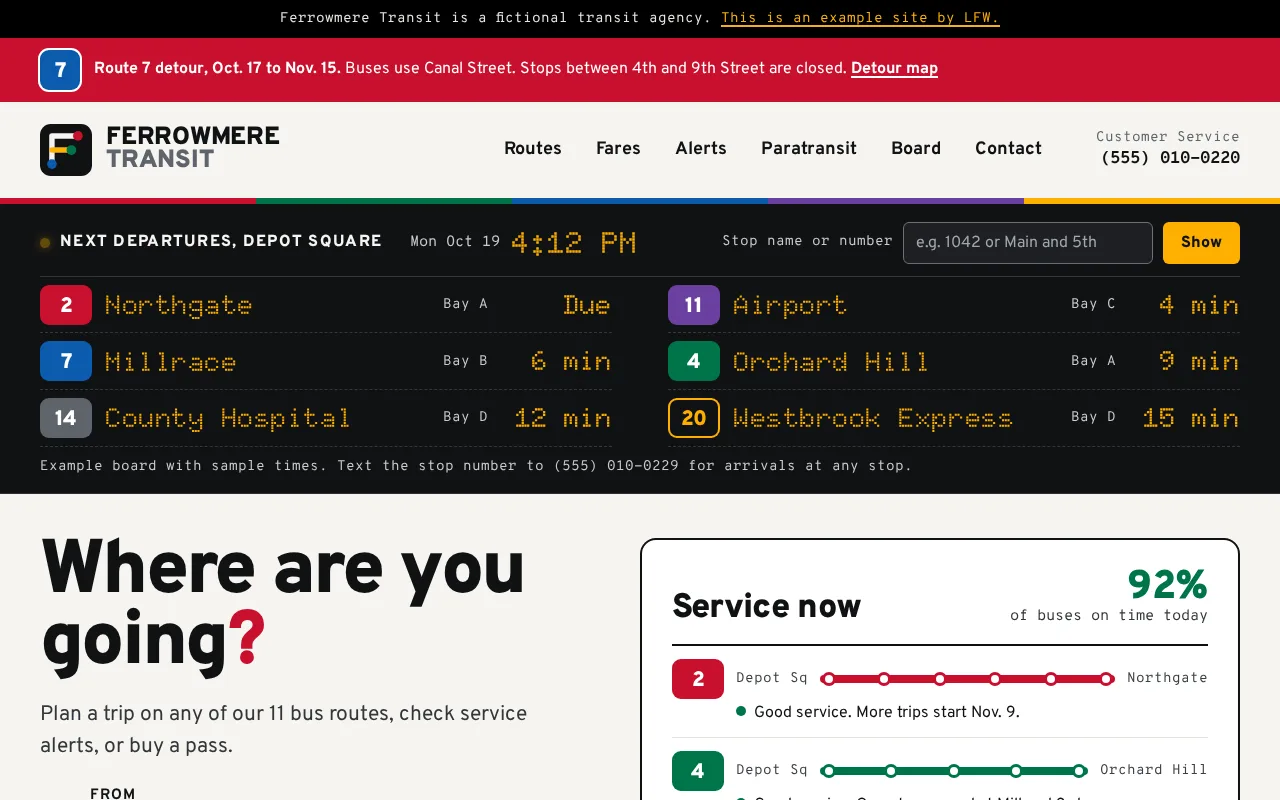The height and width of the screenshot is (800, 1280).
Task: Select the red route 2 badge for Northgate departure
Action: pos(66,305)
